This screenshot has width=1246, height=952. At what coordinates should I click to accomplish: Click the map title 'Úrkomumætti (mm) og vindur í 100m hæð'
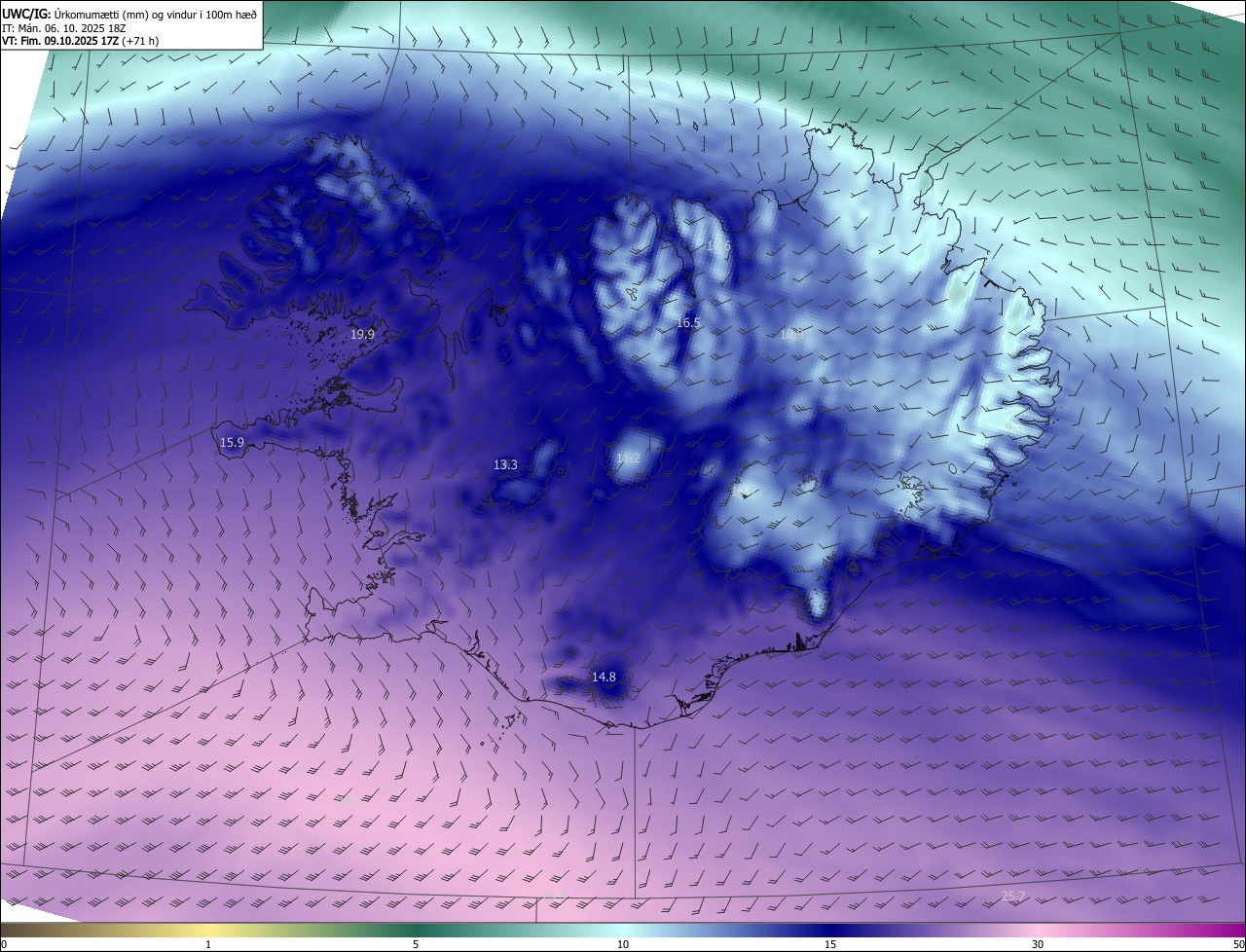pos(156,14)
